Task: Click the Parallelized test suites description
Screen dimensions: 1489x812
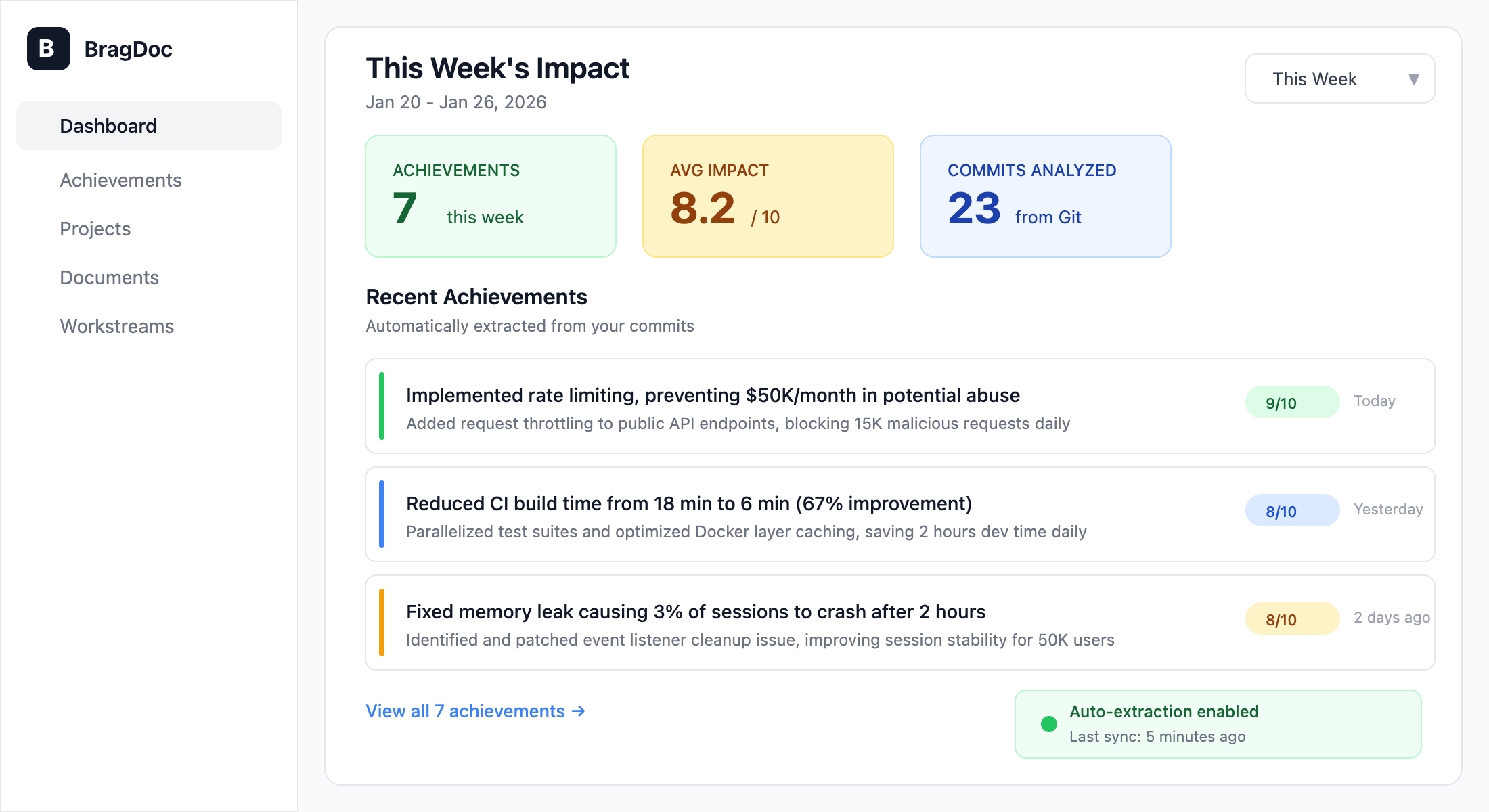Action: [746, 532]
